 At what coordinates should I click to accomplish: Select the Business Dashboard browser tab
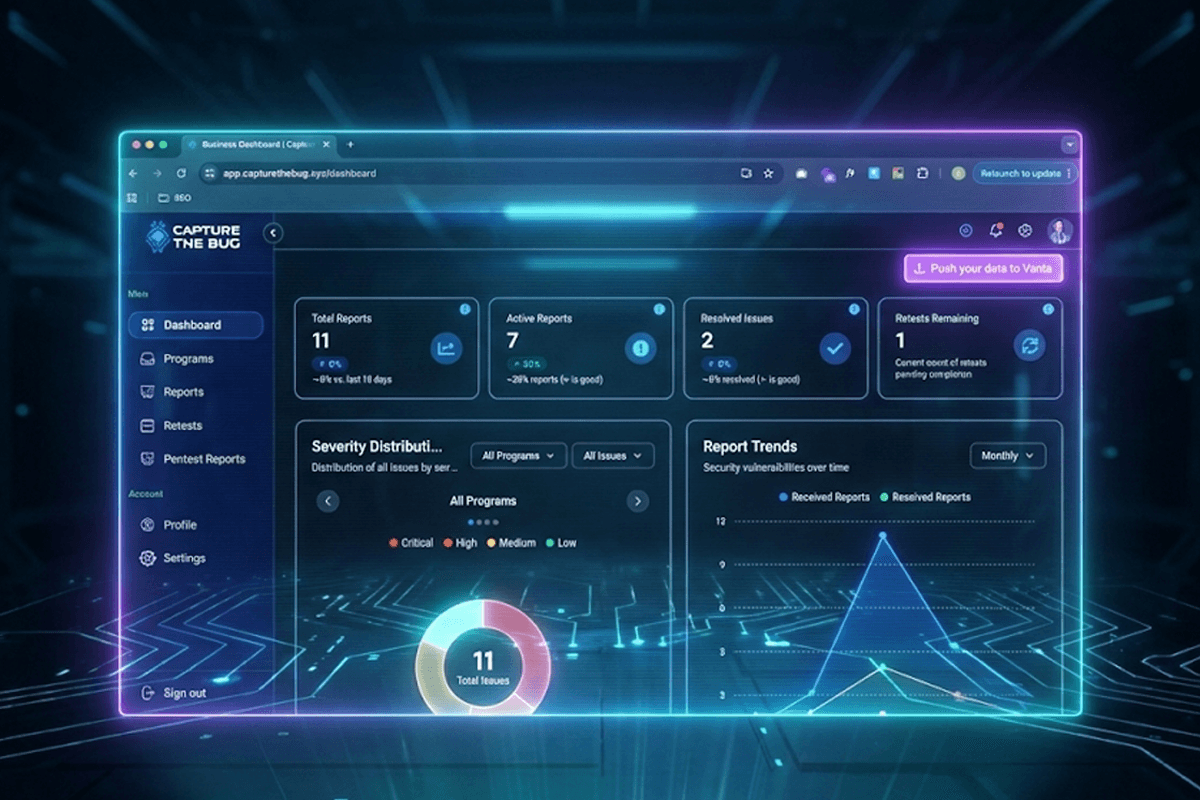(x=258, y=145)
